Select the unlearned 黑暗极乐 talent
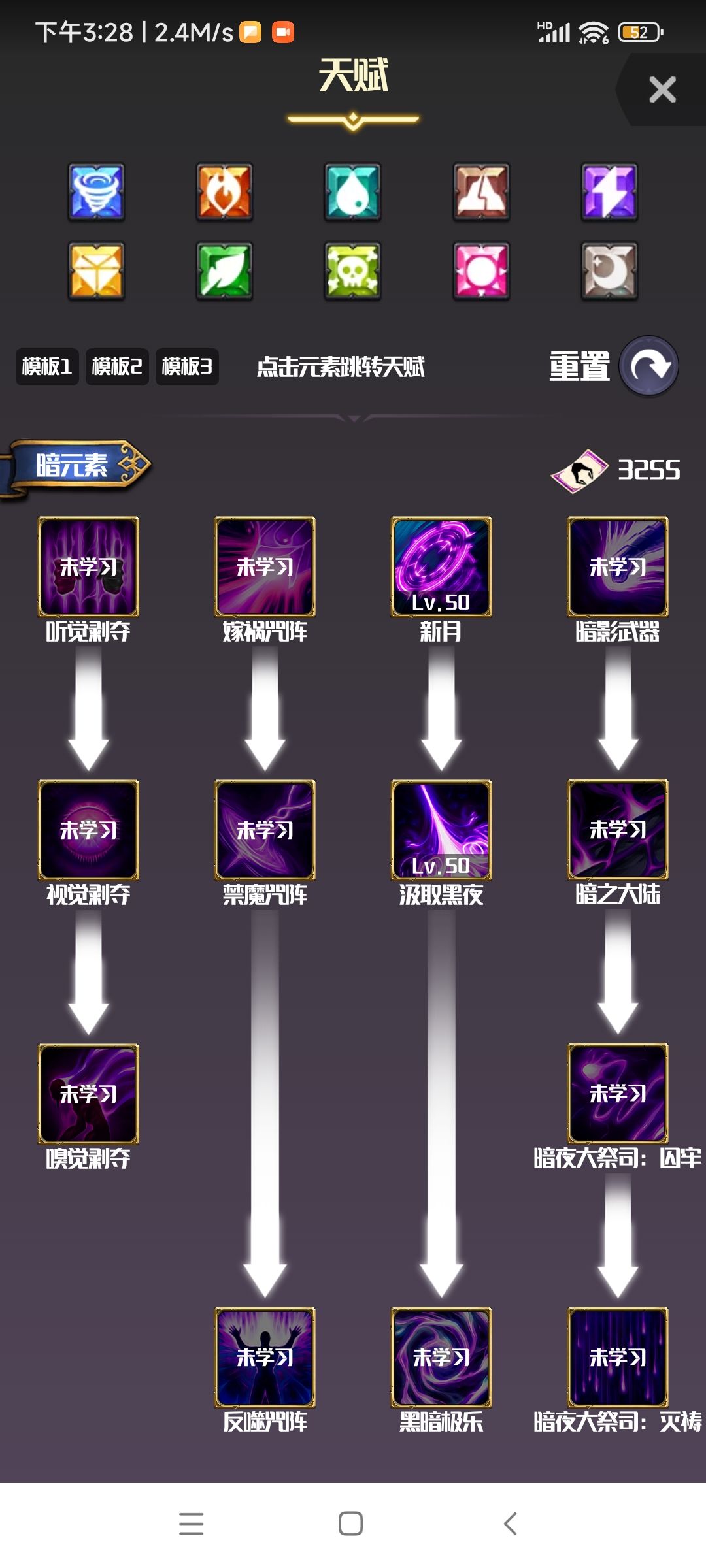 (441, 1357)
